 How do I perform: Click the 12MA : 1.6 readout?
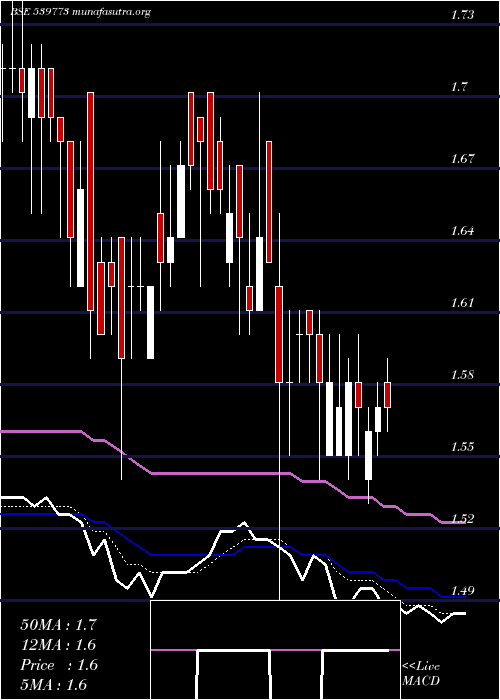pyautogui.click(x=58, y=645)
